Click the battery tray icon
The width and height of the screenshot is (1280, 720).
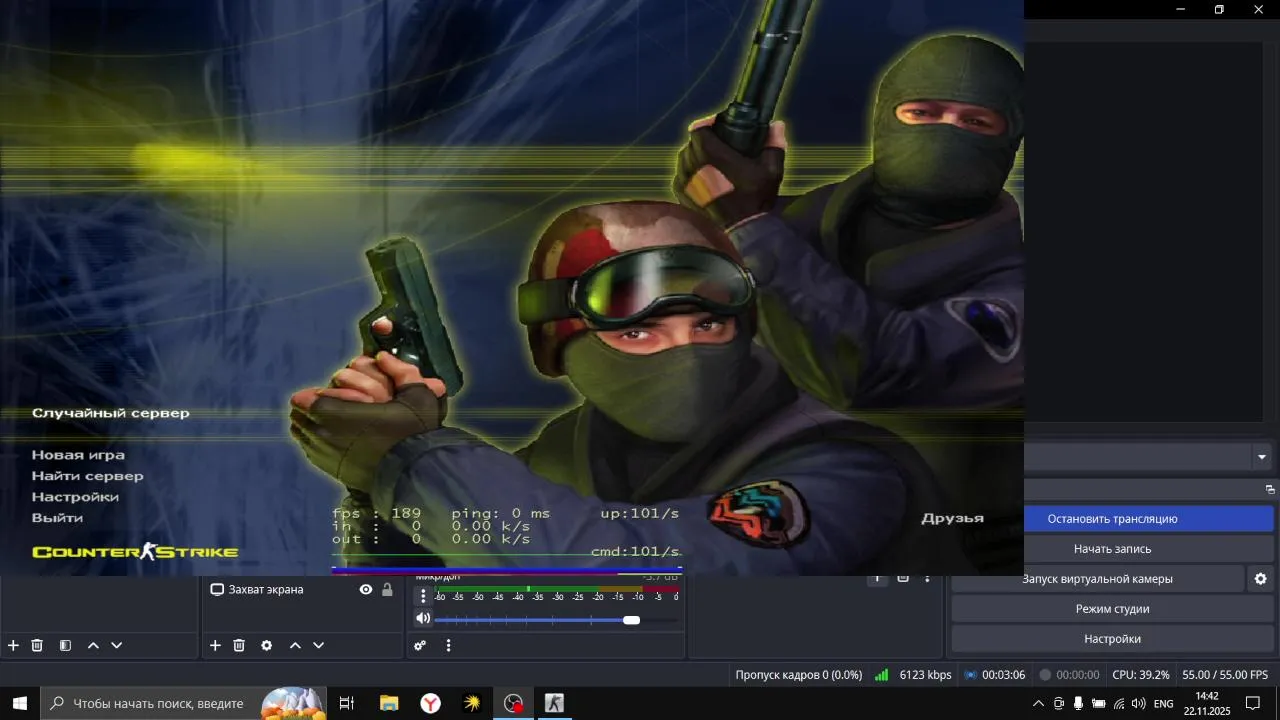pyautogui.click(x=1098, y=704)
